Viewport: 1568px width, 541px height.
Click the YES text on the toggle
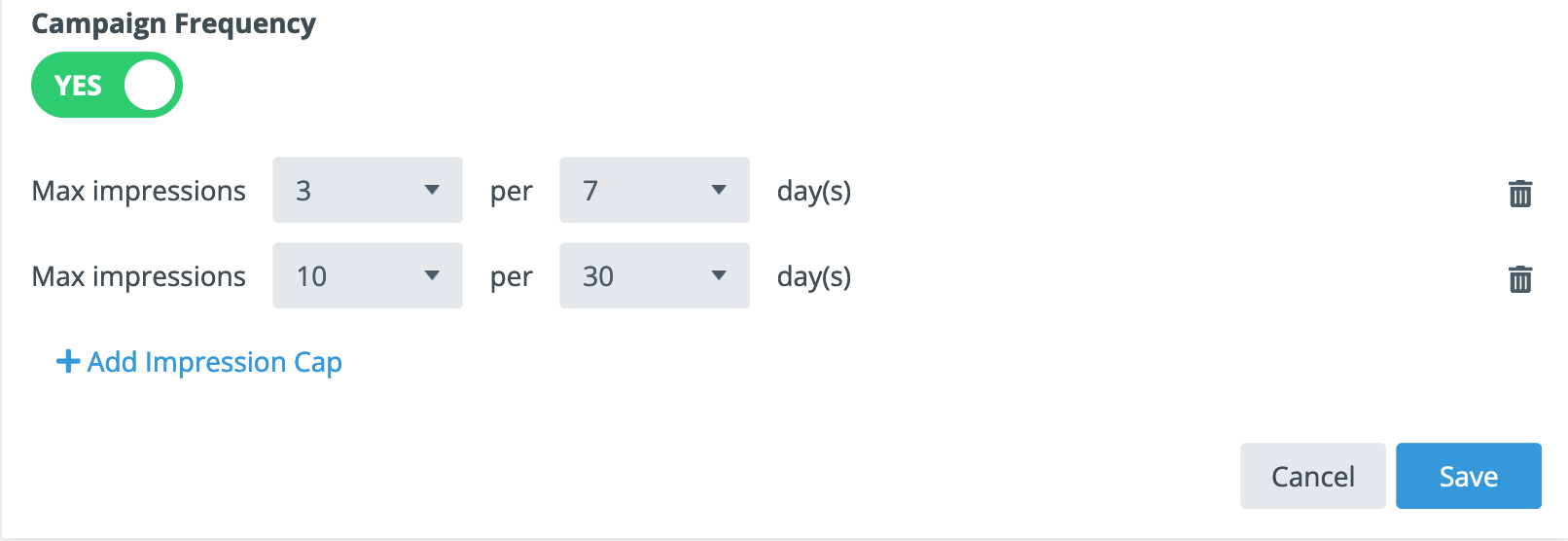pyautogui.click(x=78, y=86)
